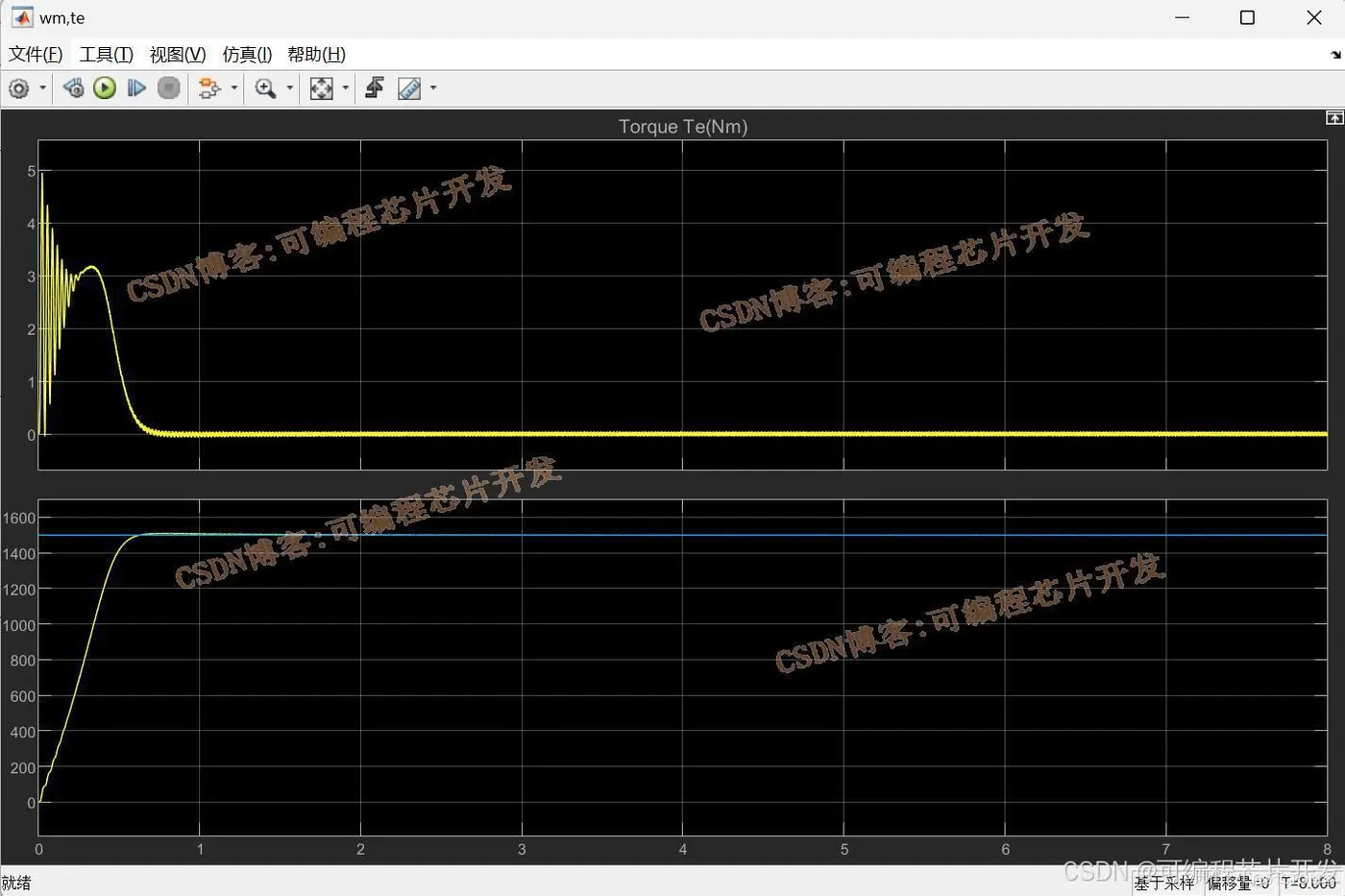Activate the zoom-in magnifier tool
The image size is (1345, 896).
tap(265, 87)
